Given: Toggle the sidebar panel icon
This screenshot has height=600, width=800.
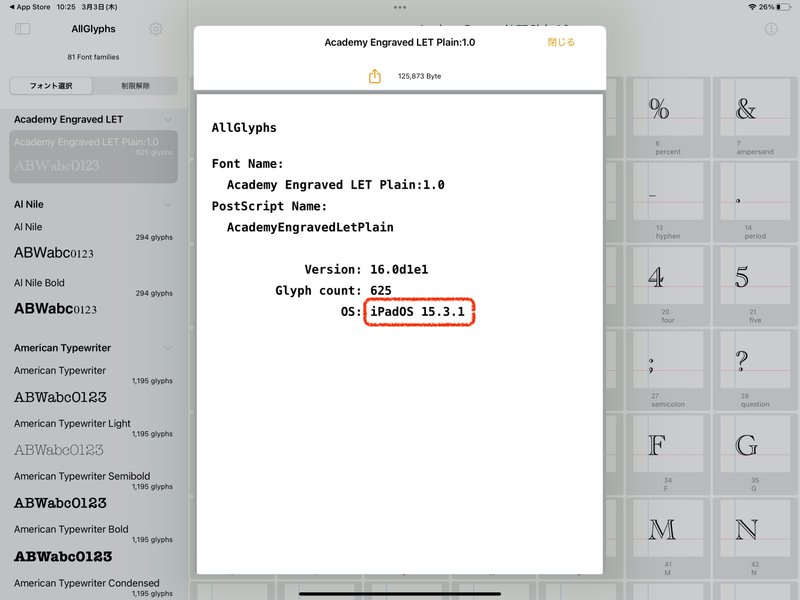Looking at the screenshot, I should click(x=22, y=29).
